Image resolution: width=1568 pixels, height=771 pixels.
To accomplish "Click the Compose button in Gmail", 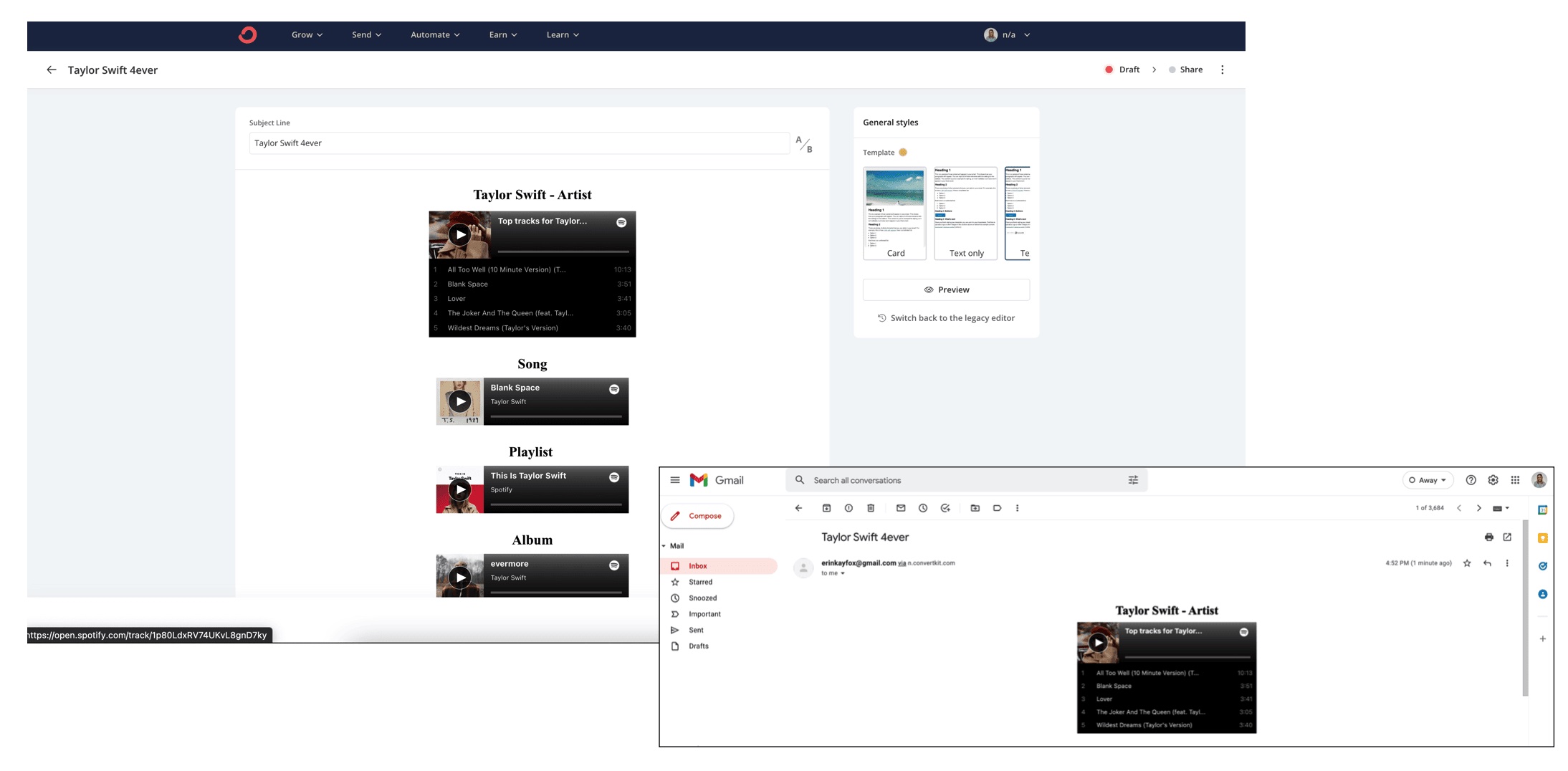I will point(697,516).
